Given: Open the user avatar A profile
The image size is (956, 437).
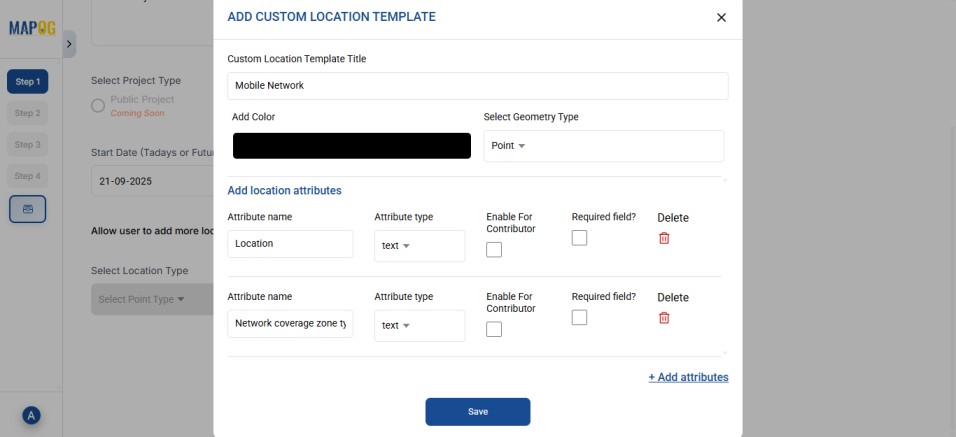Looking at the screenshot, I should point(31,416).
